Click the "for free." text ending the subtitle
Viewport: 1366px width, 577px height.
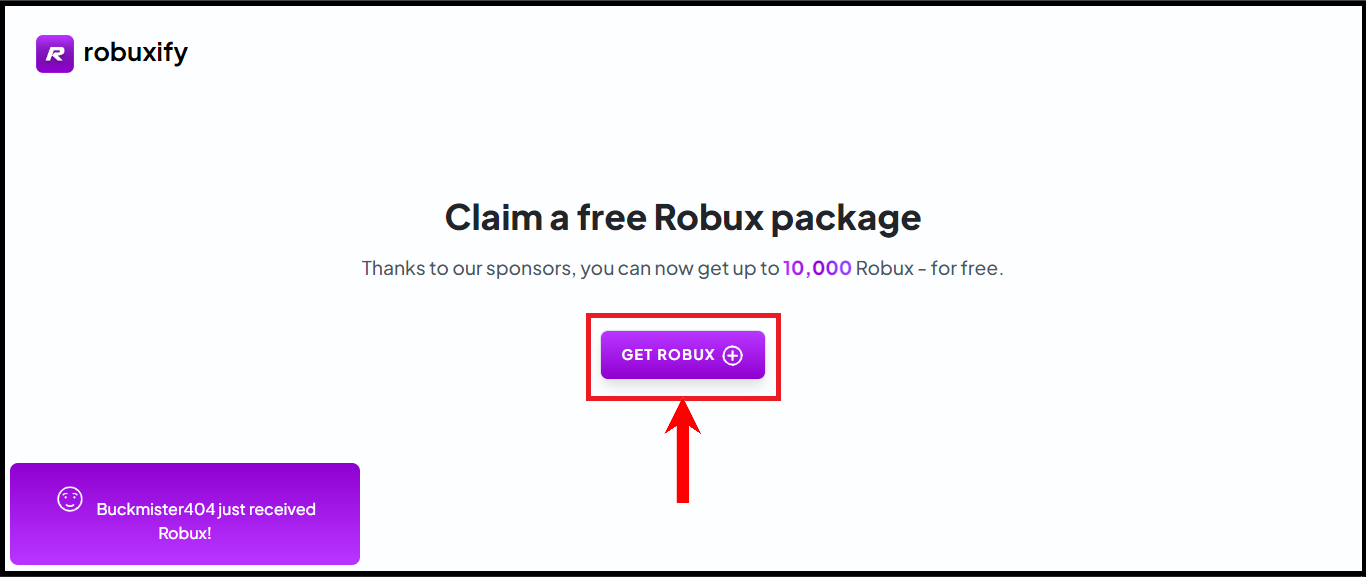coord(966,268)
